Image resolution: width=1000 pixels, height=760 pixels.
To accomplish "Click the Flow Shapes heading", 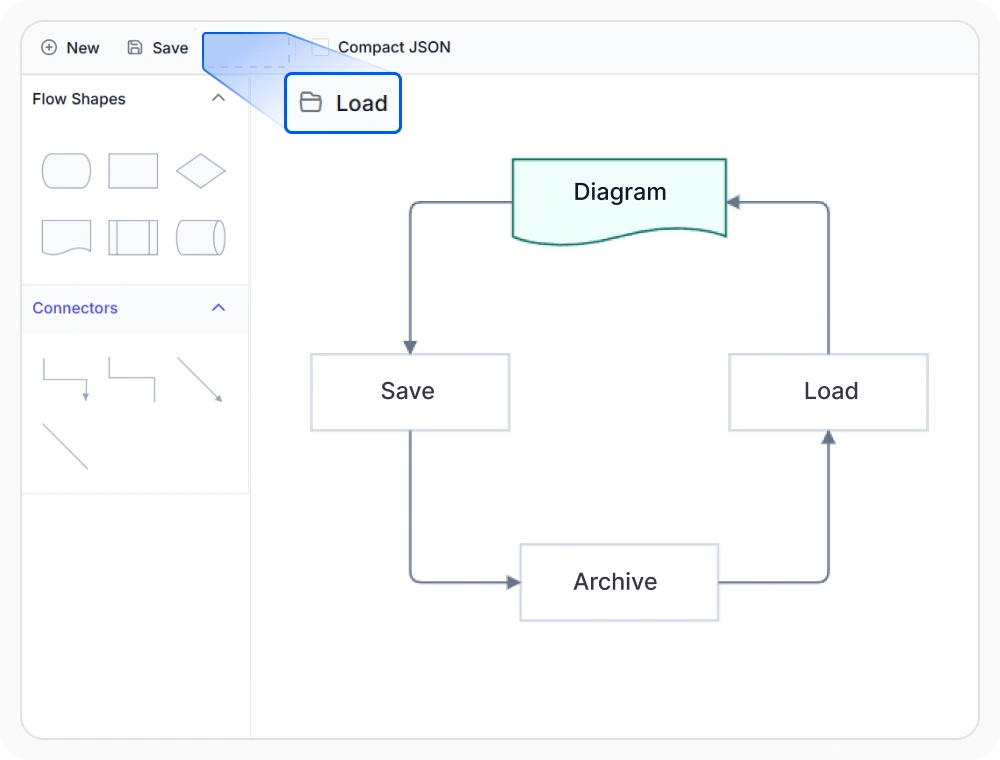I will click(79, 99).
